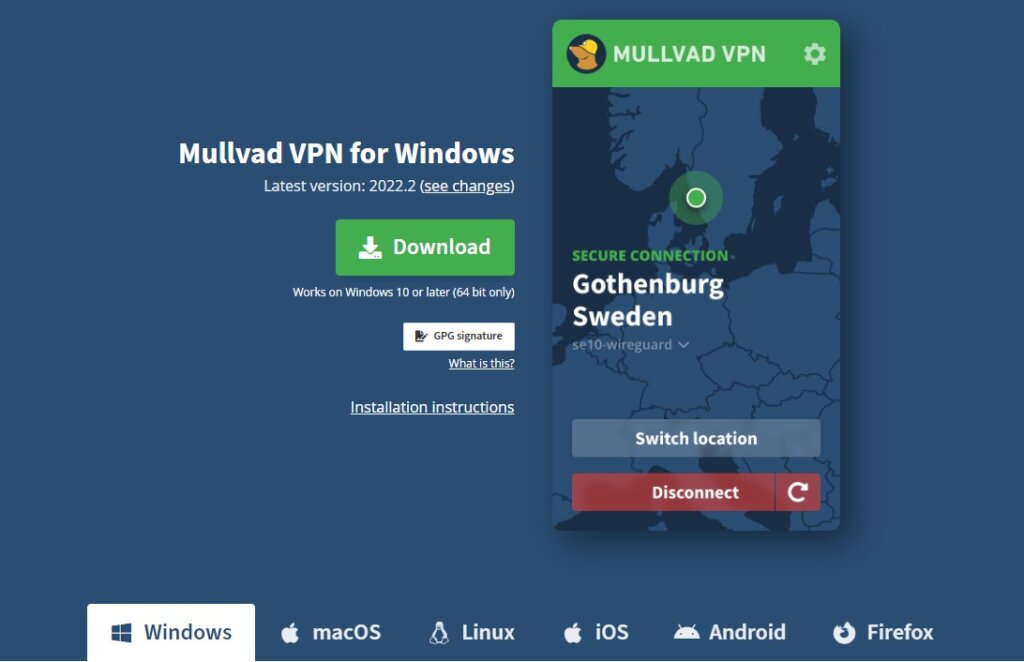
Task: Click the Firefox logo icon
Action: tap(844, 633)
